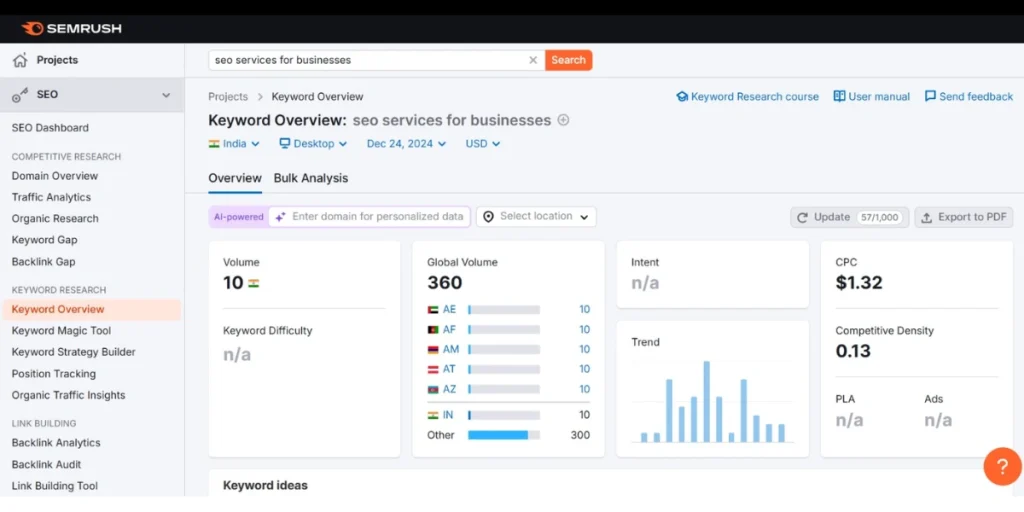Viewport: 1024px width, 512px height.
Task: Click the User manual book icon
Action: point(839,97)
